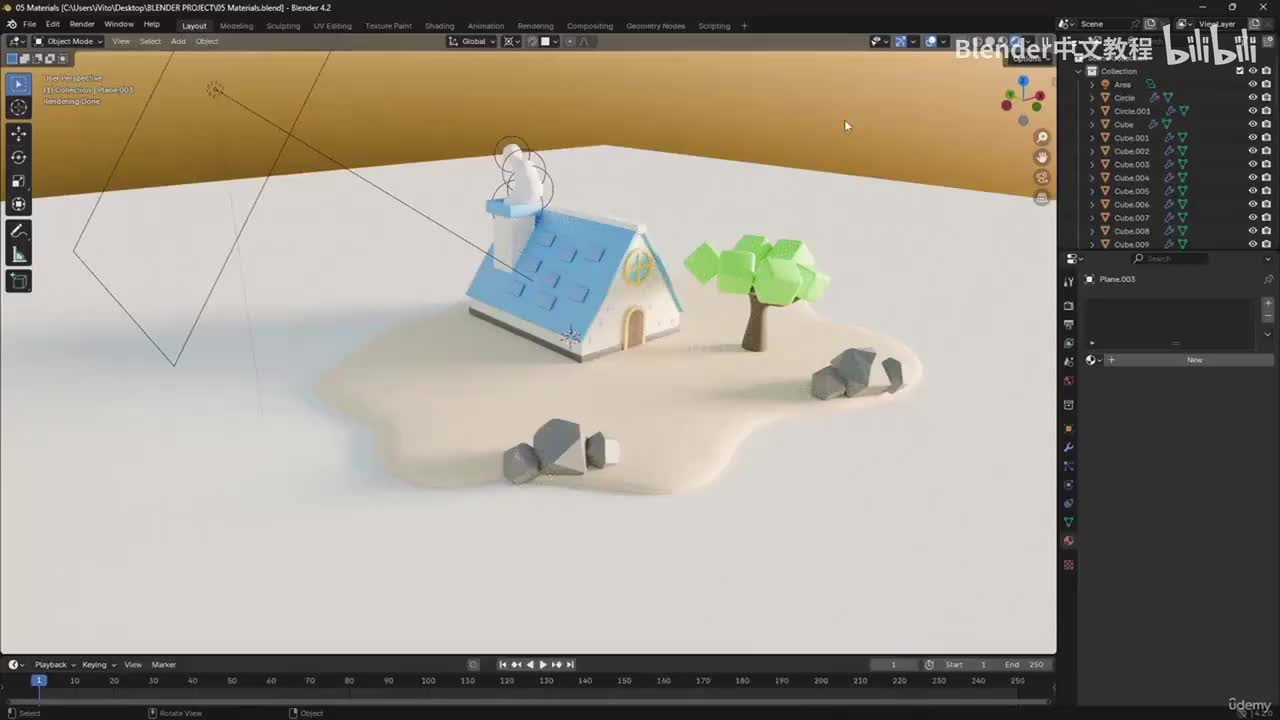Toggle the camera view icon

tap(1042, 178)
